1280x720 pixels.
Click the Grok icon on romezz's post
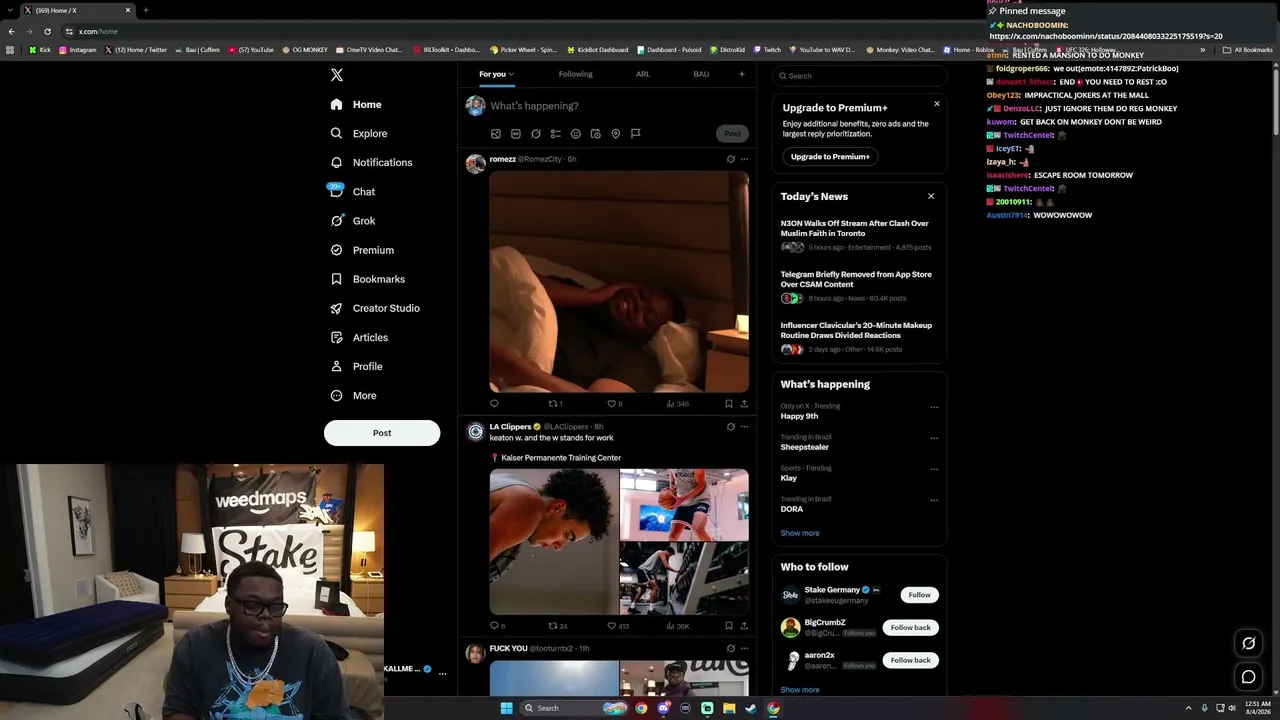[x=730, y=159]
